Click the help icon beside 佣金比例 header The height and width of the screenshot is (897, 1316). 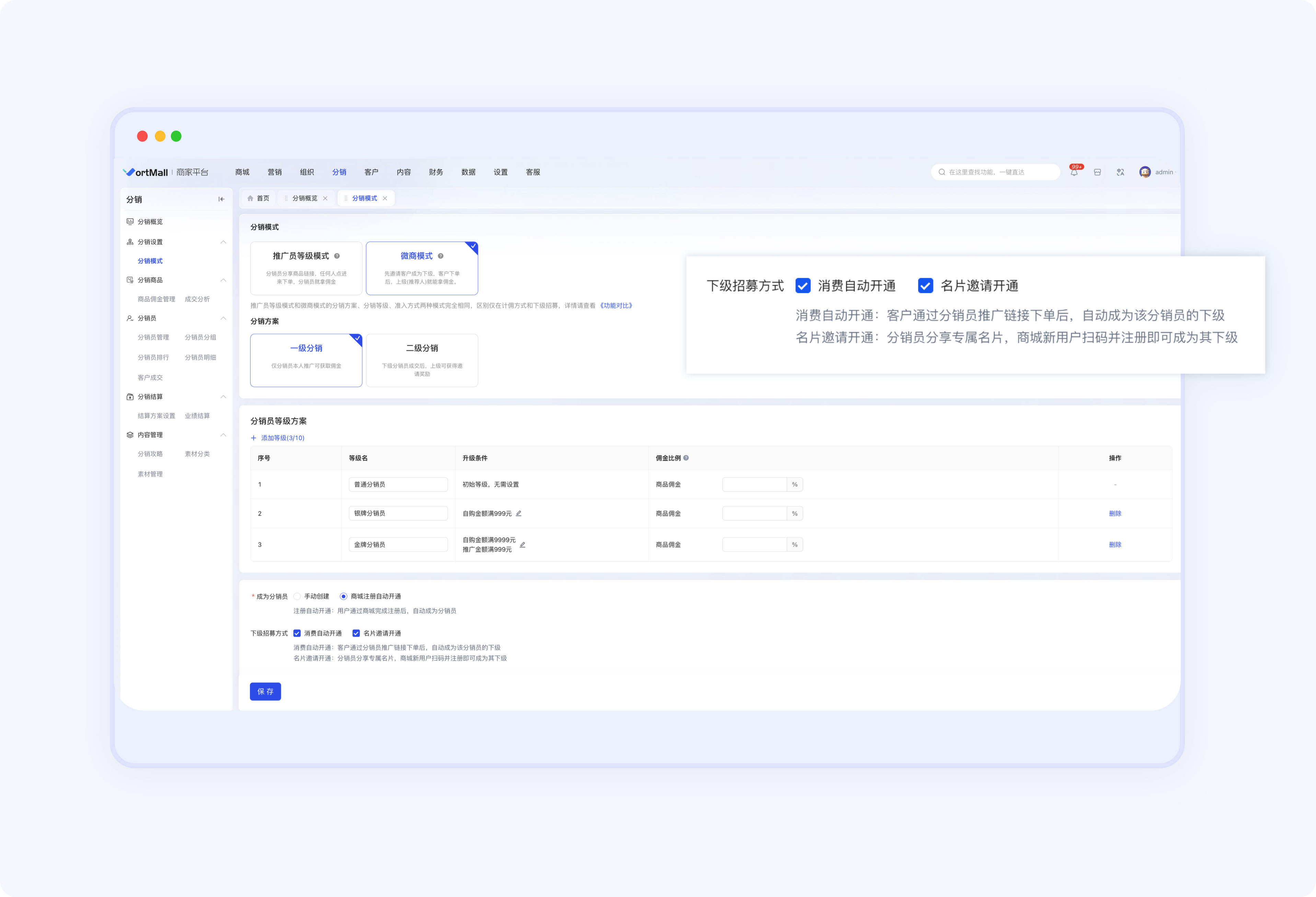[686, 458]
